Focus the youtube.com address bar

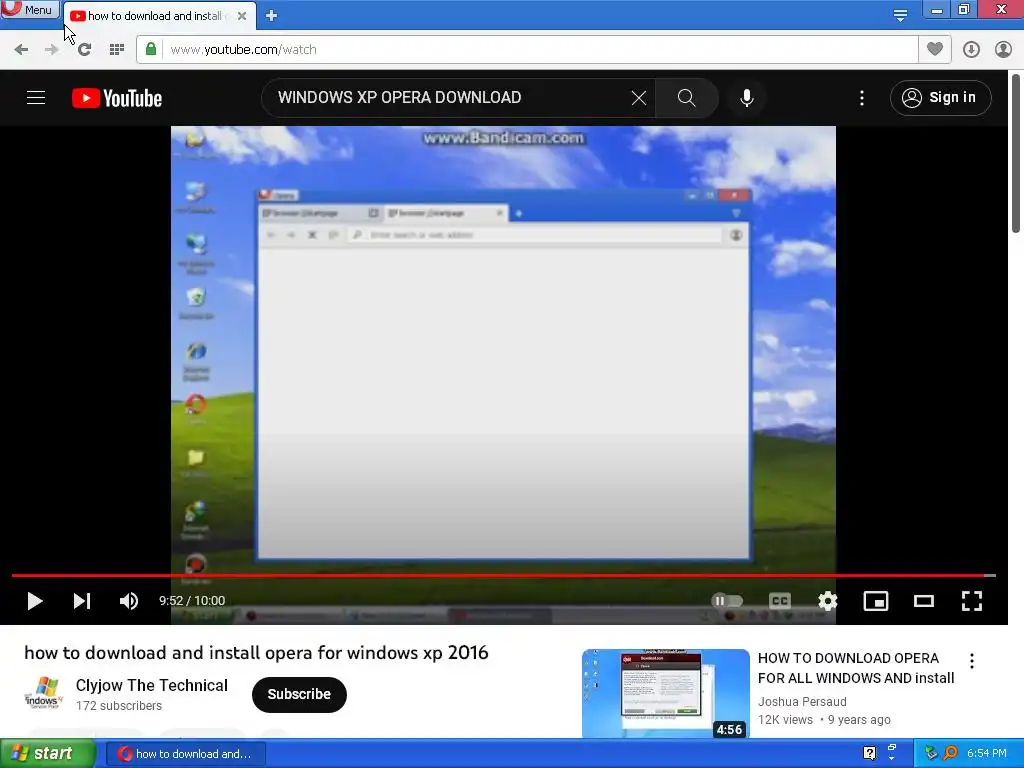tap(541, 49)
